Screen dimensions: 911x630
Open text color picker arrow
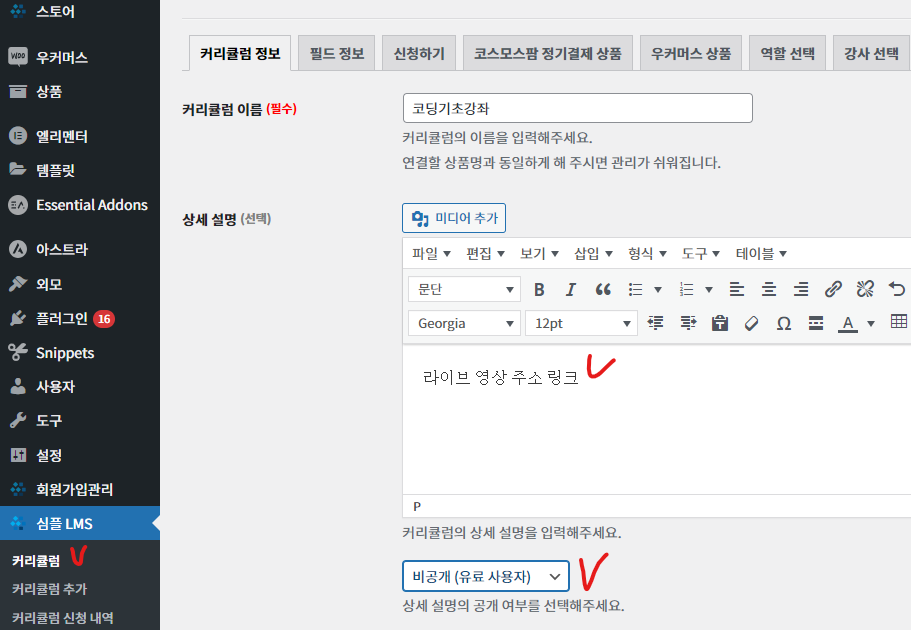(x=871, y=323)
